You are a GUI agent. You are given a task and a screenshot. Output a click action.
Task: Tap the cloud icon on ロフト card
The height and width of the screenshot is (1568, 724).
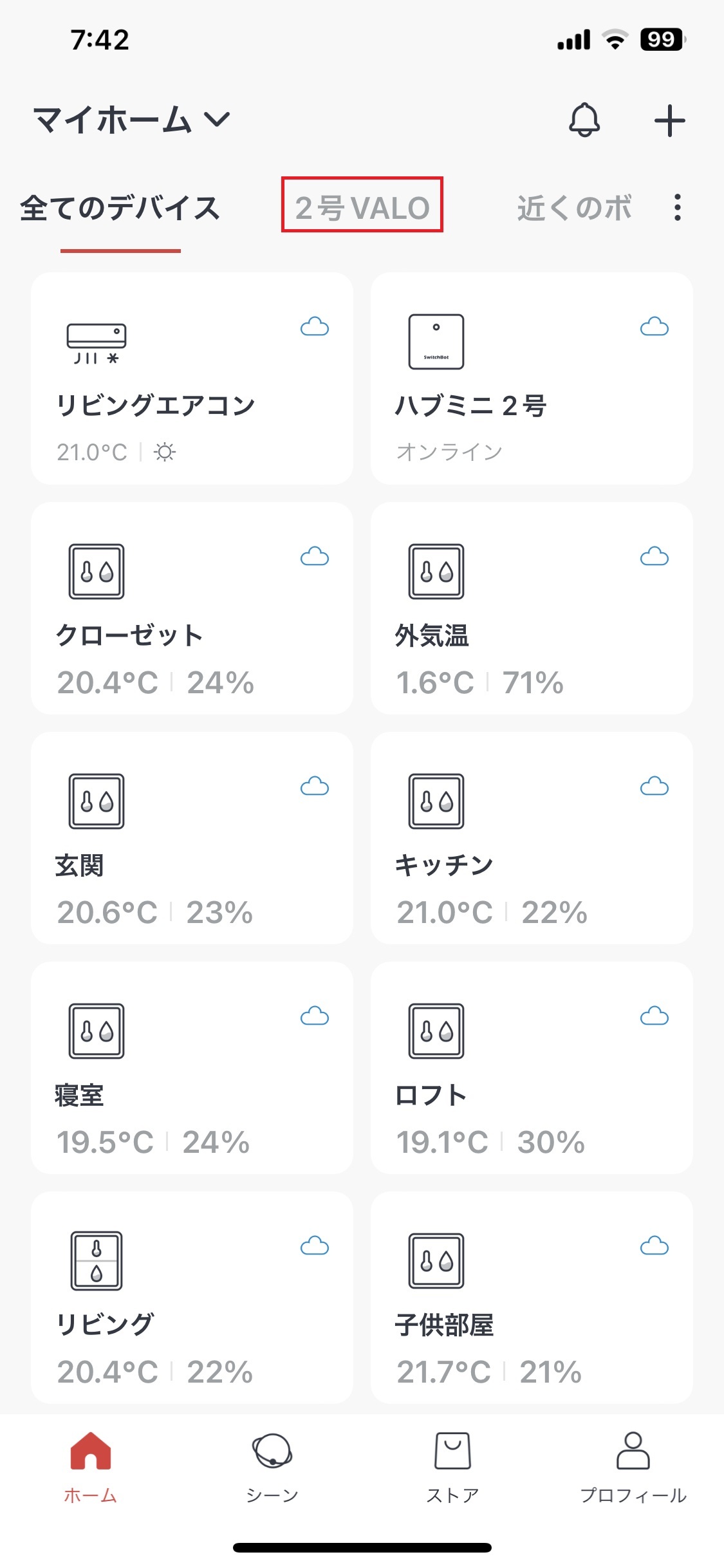[x=654, y=1016]
